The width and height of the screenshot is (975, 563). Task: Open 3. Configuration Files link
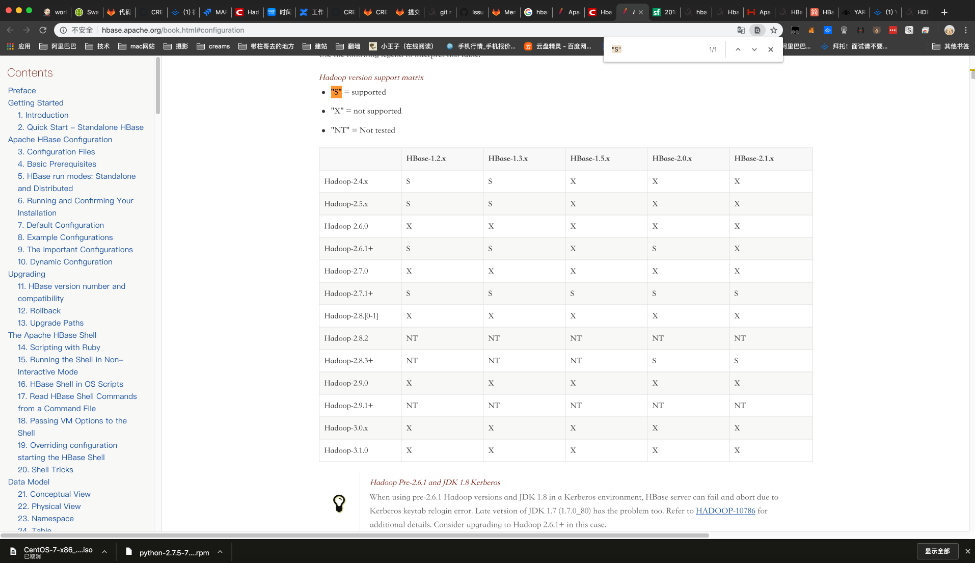click(x=56, y=152)
